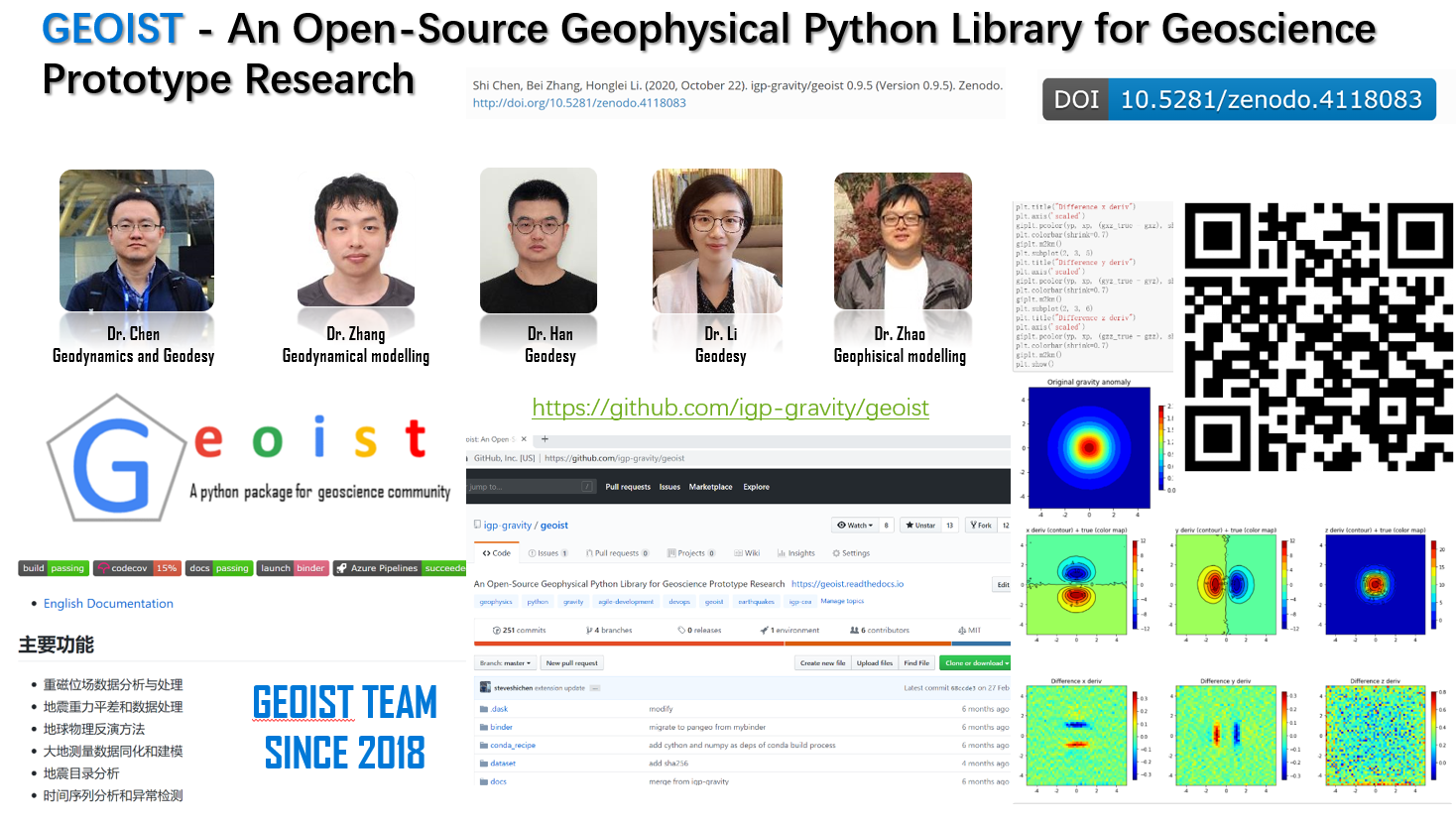The width and height of the screenshot is (1456, 825).
Task: Click the codecov 15% badge
Action: pyautogui.click(x=137, y=568)
